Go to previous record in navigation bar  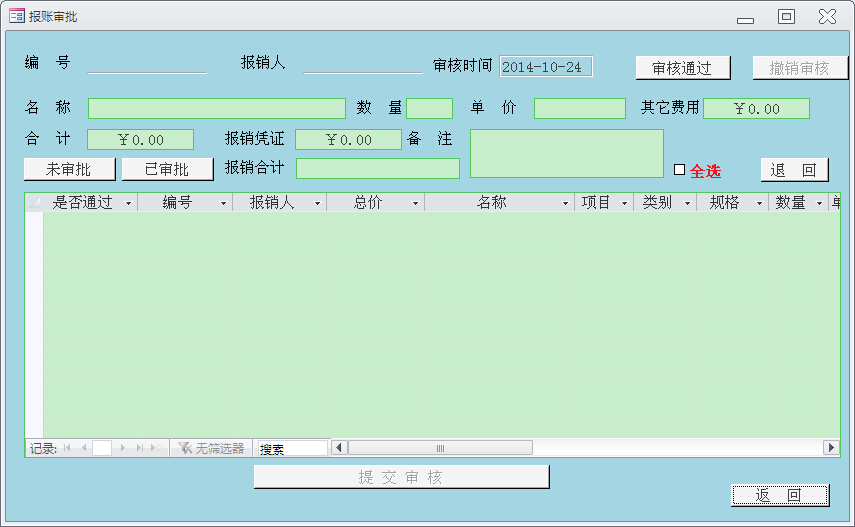84,448
